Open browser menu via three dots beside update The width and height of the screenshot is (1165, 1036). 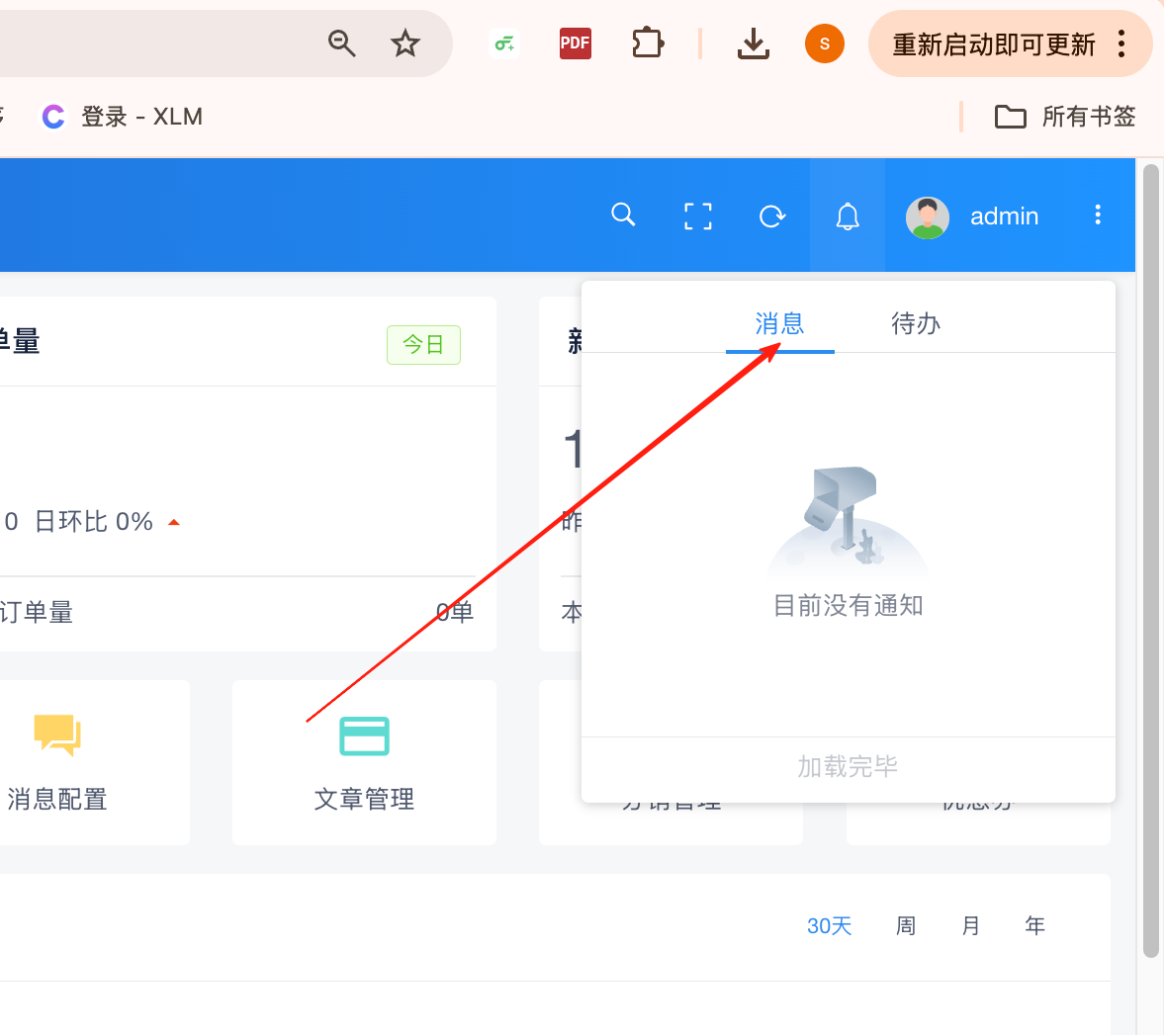(1121, 43)
